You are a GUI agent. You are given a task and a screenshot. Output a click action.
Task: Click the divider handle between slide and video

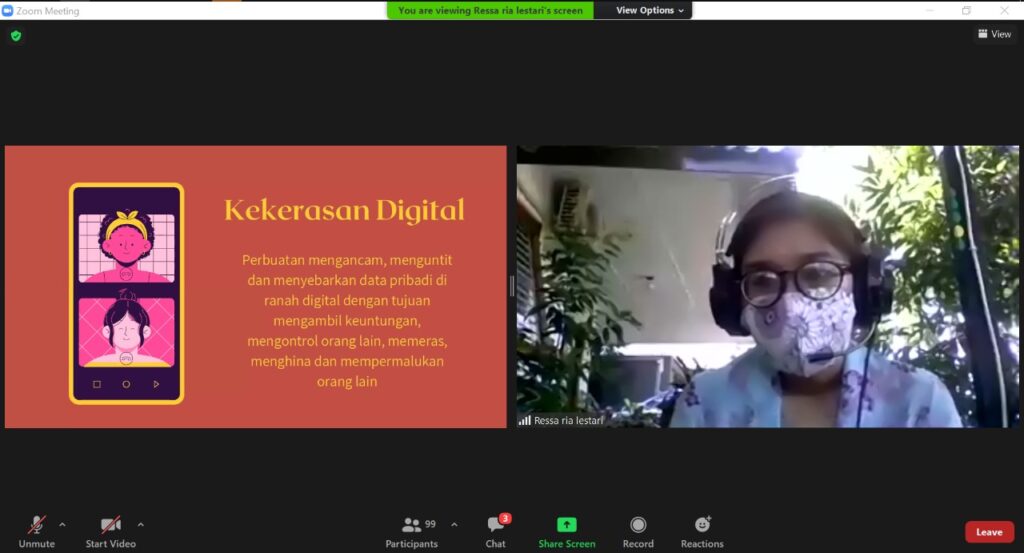tap(511, 286)
